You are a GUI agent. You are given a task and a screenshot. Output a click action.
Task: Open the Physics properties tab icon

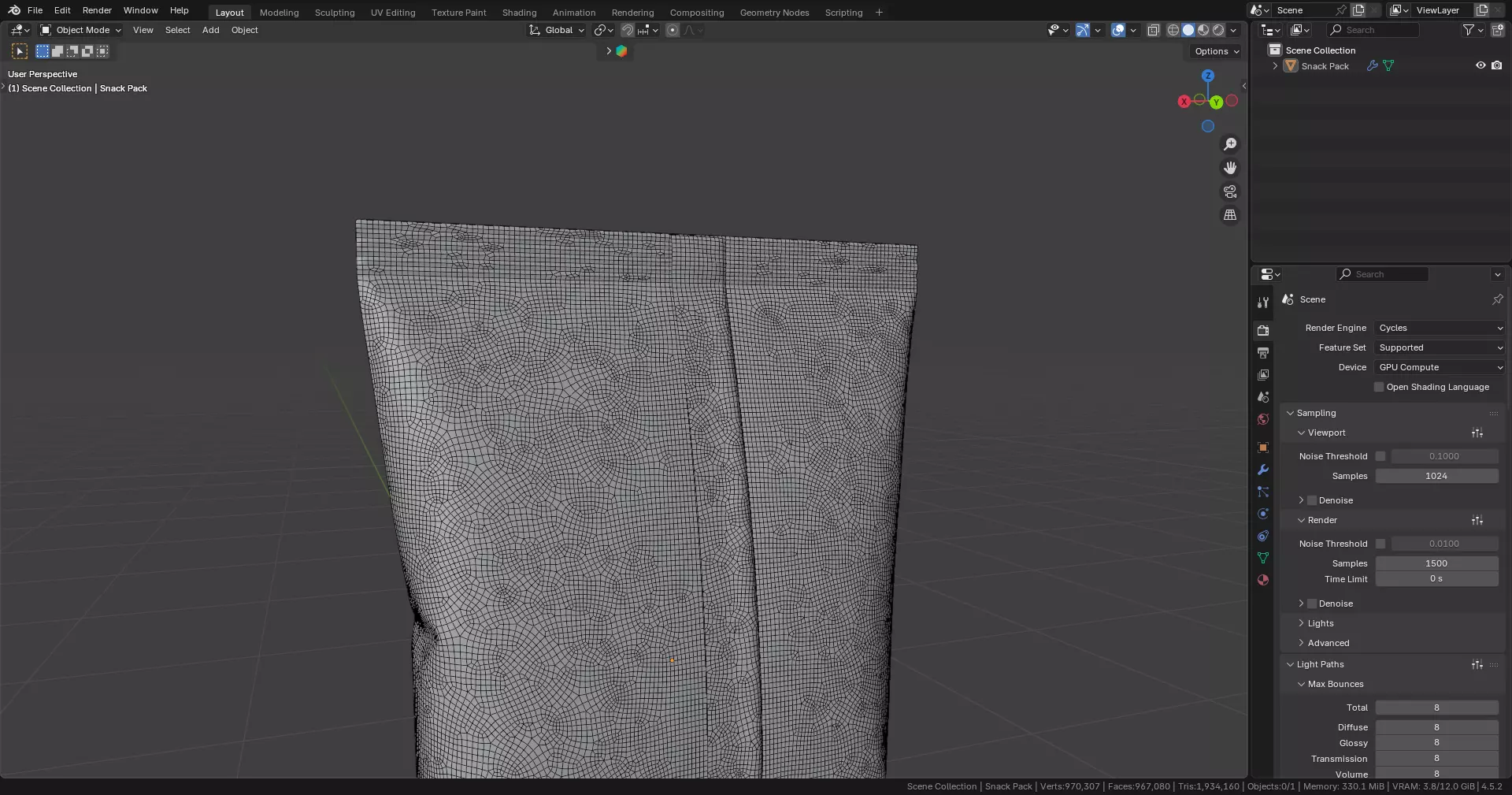pos(1263,514)
